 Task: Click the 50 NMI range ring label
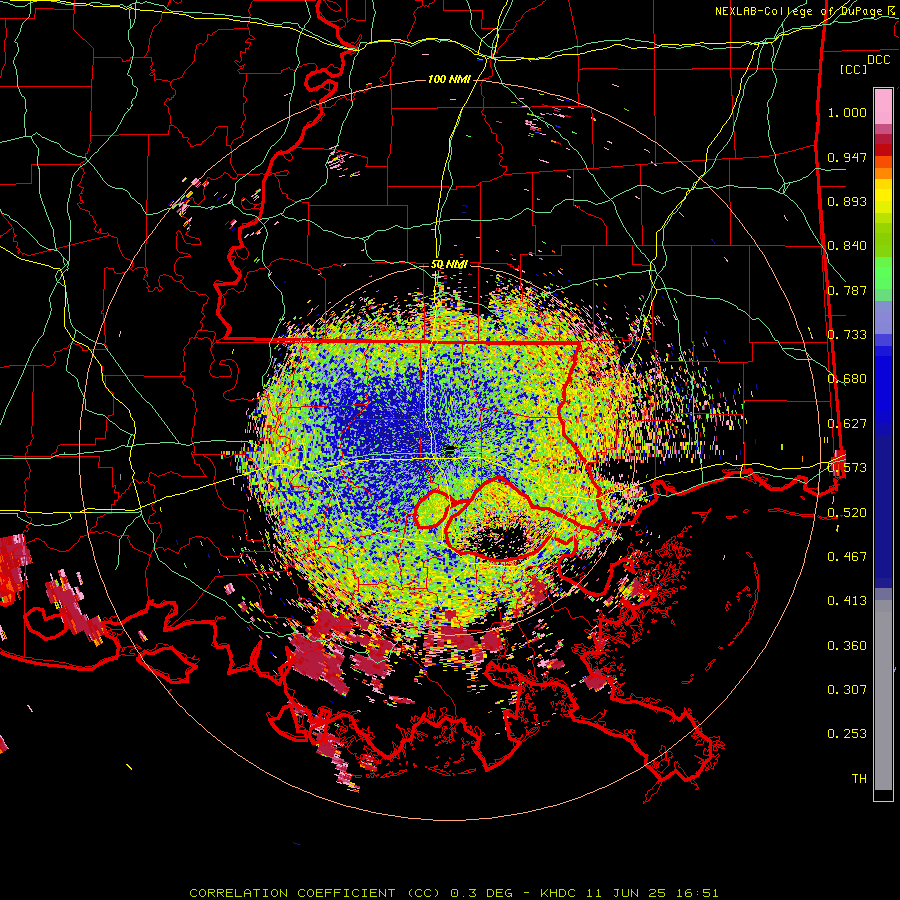449,264
